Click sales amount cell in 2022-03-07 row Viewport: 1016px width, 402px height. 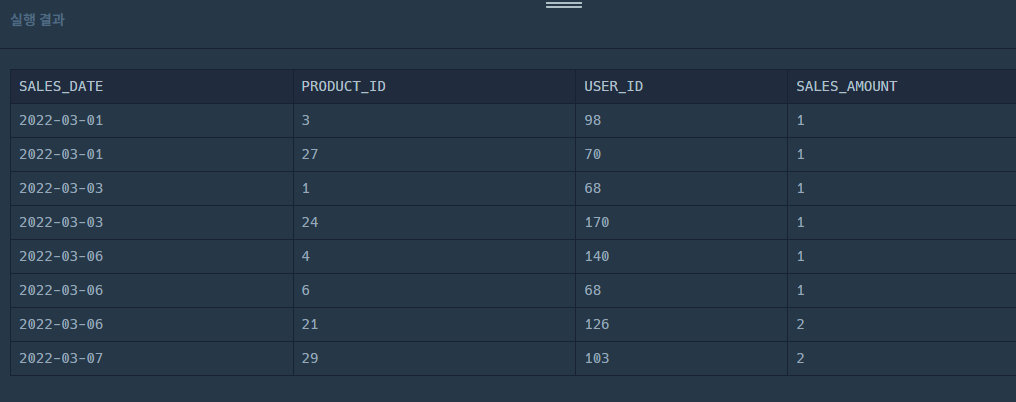(902, 359)
